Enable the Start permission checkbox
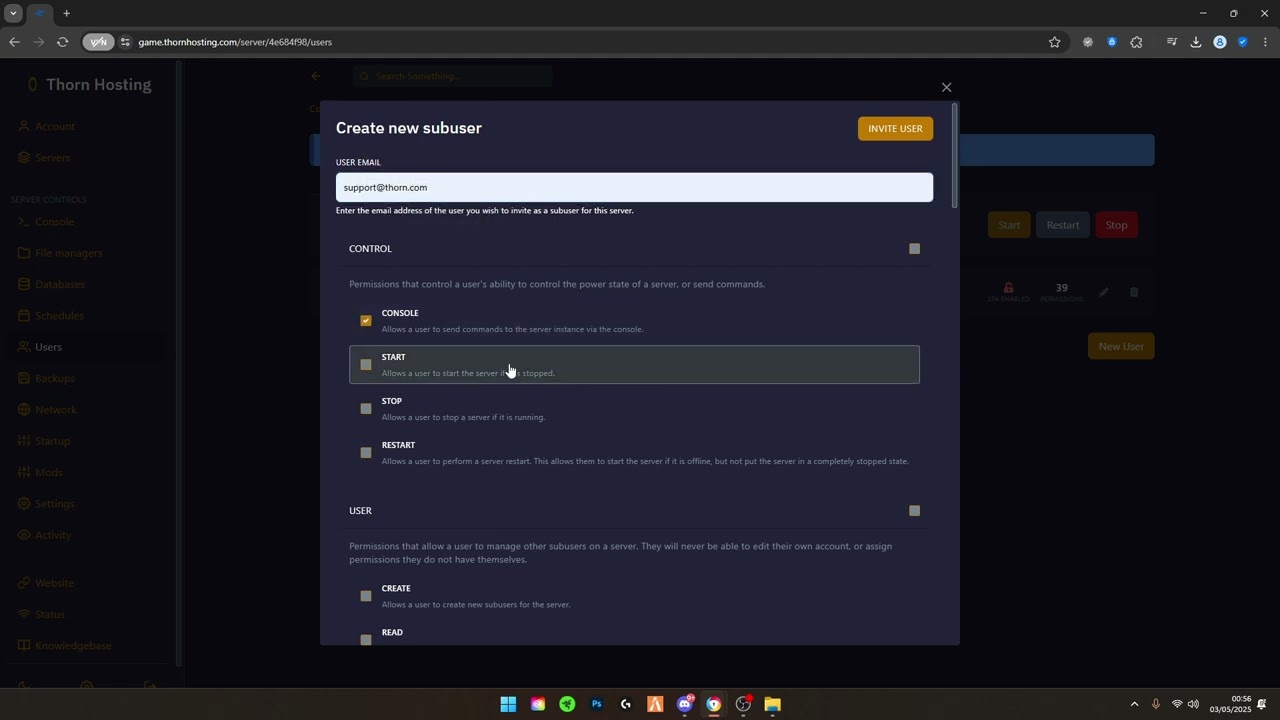Image resolution: width=1280 pixels, height=720 pixels. click(x=366, y=364)
